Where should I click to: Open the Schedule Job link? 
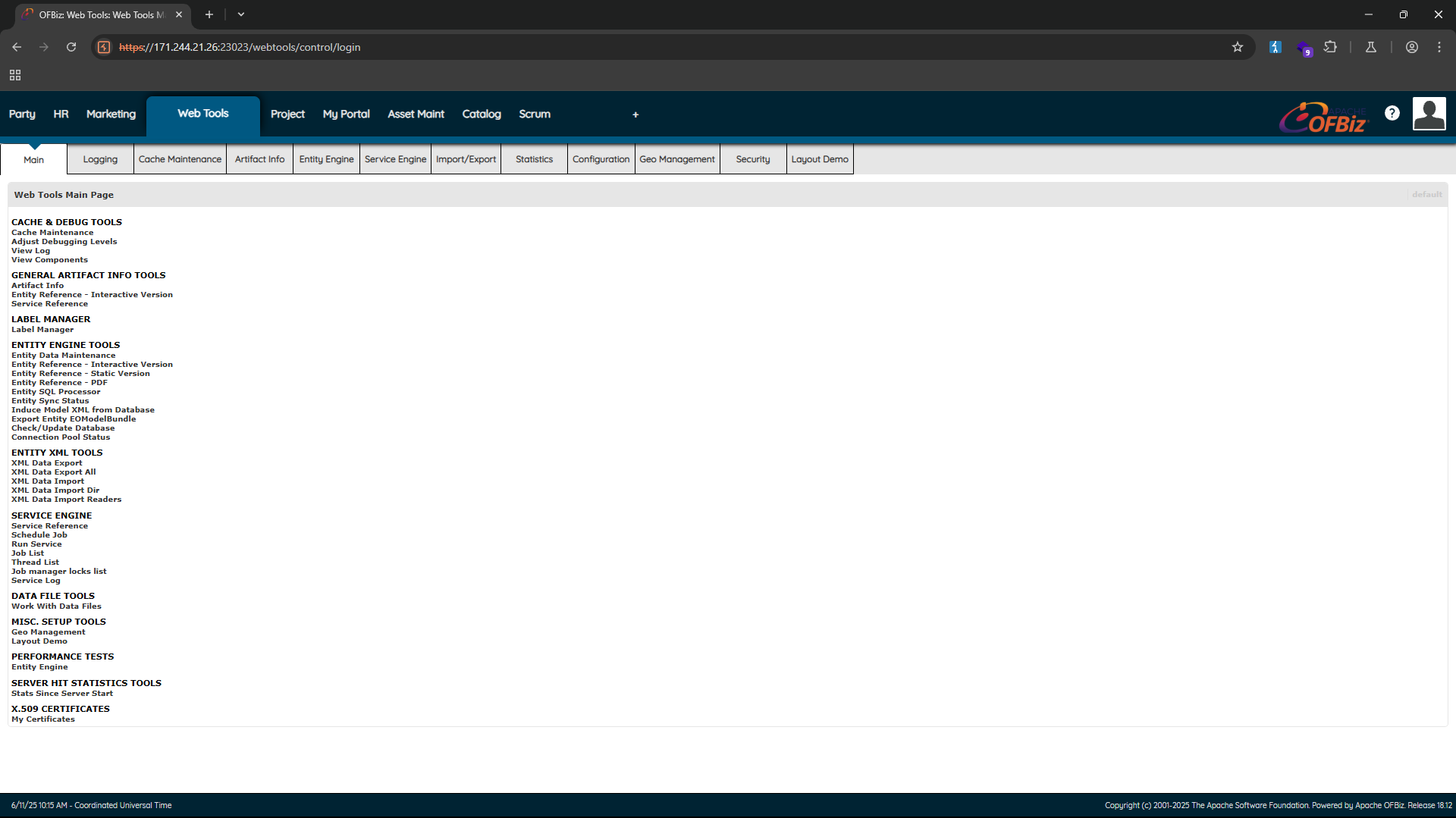coord(39,535)
